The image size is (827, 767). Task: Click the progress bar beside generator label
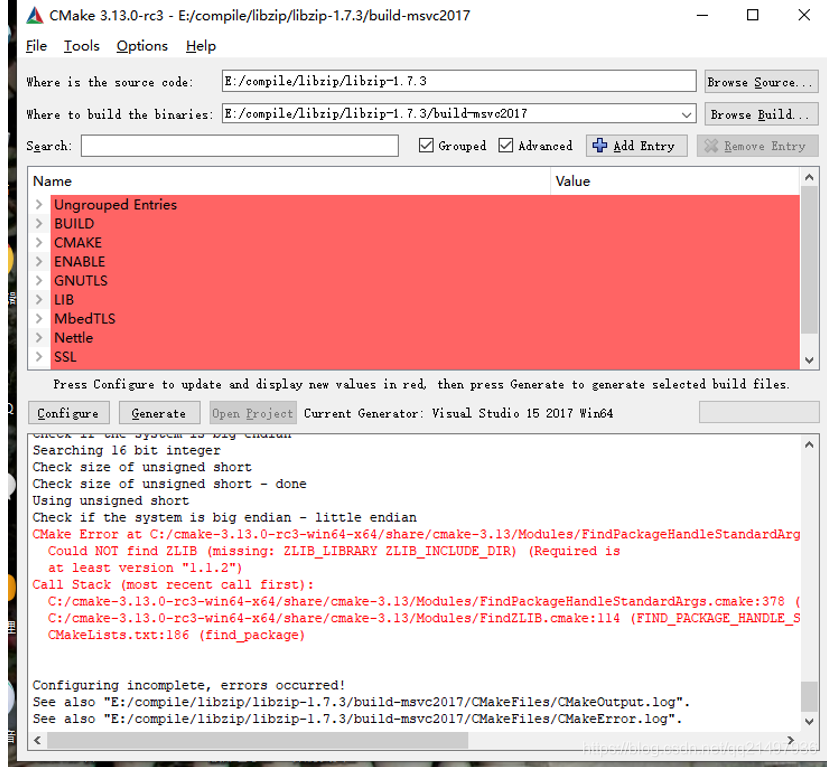759,412
